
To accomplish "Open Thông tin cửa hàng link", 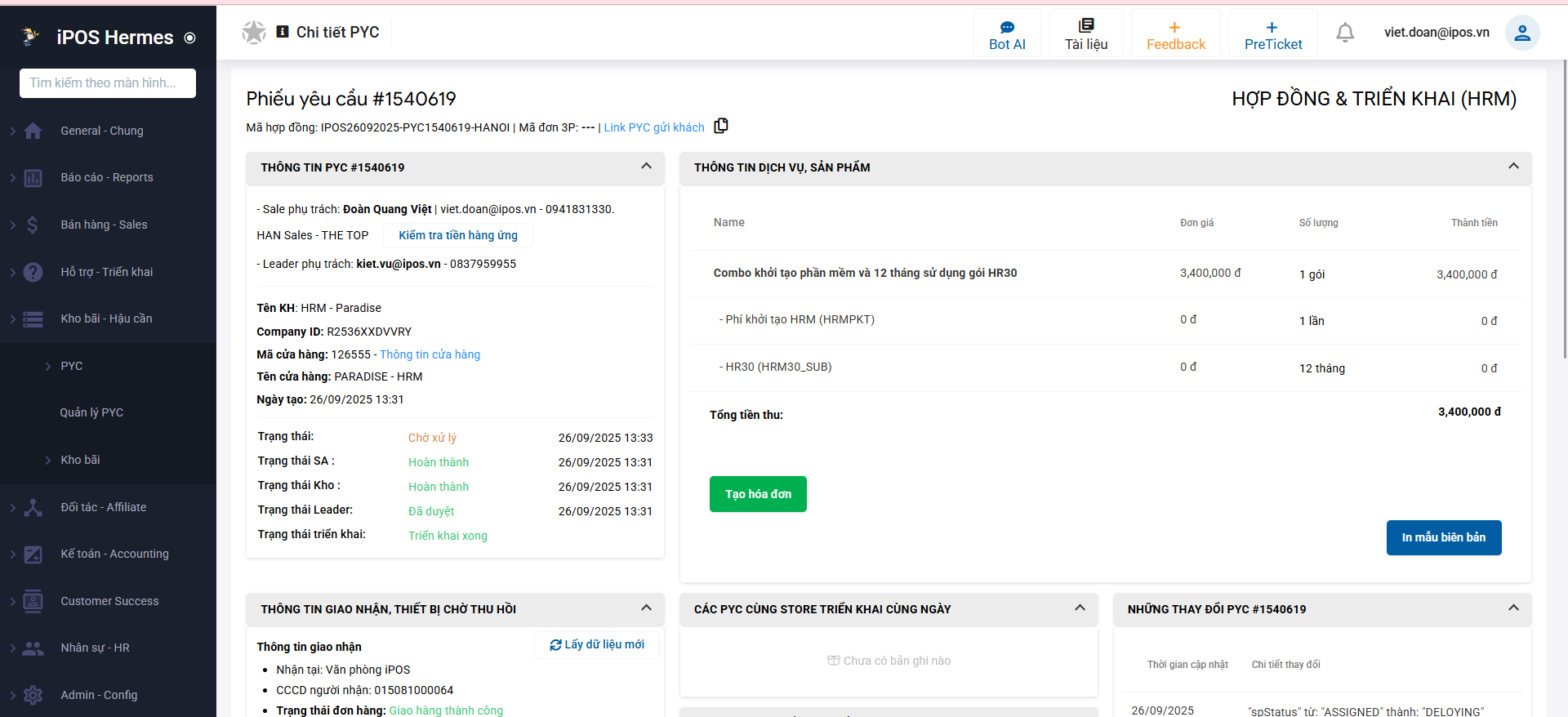I will tap(430, 354).
